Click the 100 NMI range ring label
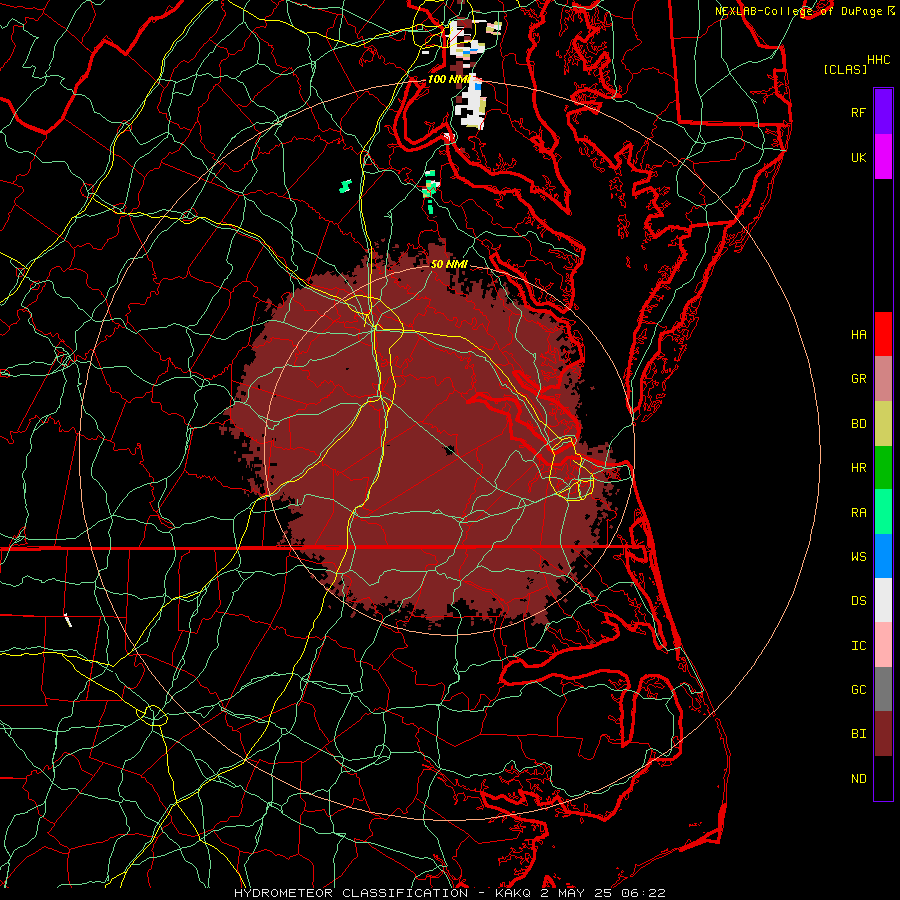The width and height of the screenshot is (900, 900). 449,79
